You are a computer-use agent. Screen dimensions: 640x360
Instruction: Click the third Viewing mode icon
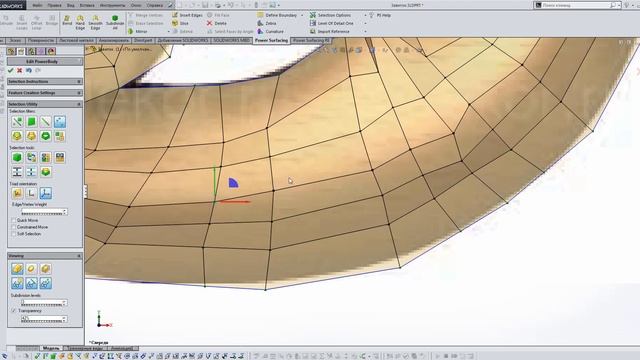click(x=46, y=269)
